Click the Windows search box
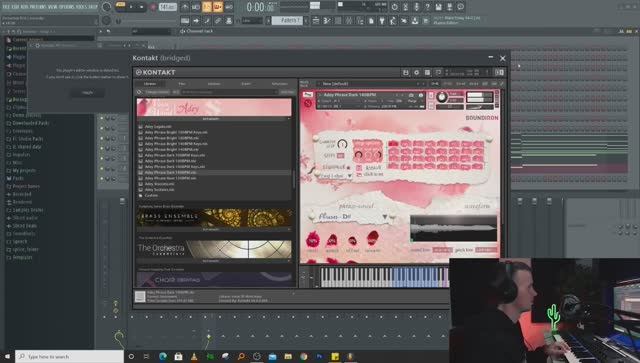 pos(69,356)
